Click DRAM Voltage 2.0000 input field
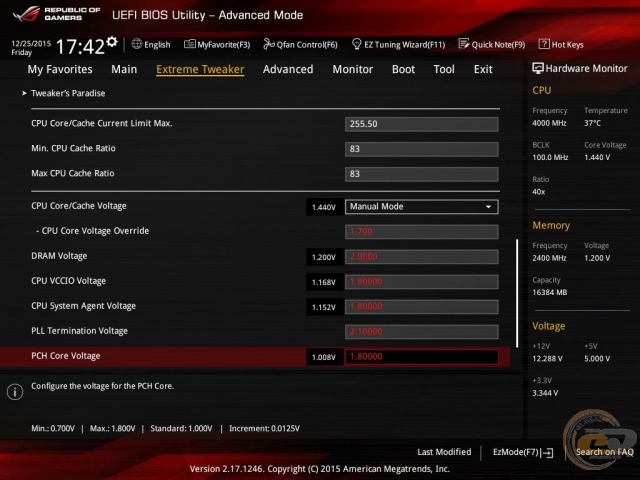The width and height of the screenshot is (640, 480). pyautogui.click(x=422, y=257)
